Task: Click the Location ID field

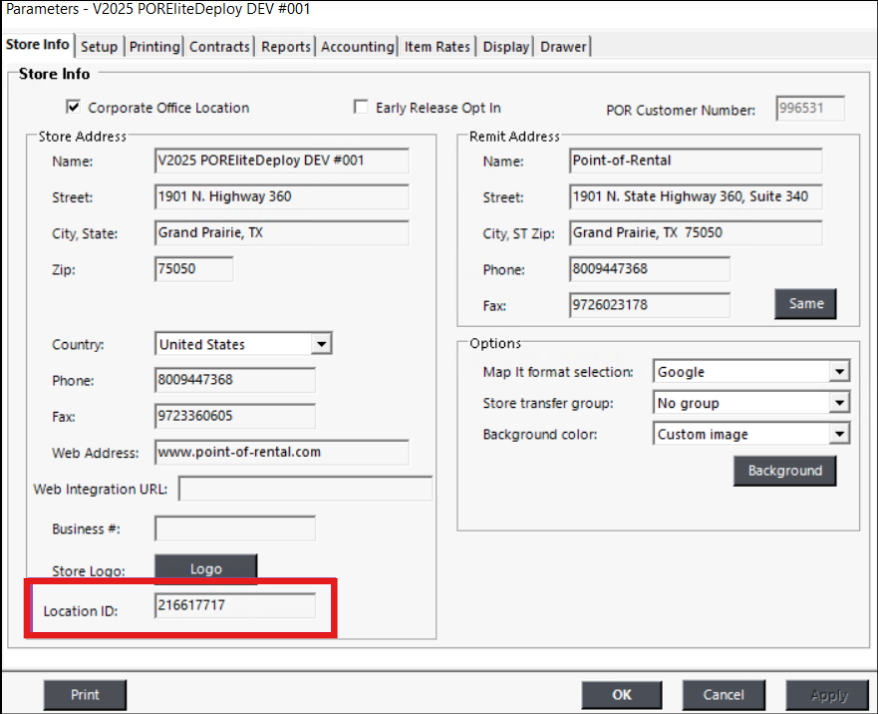Action: pyautogui.click(x=235, y=606)
